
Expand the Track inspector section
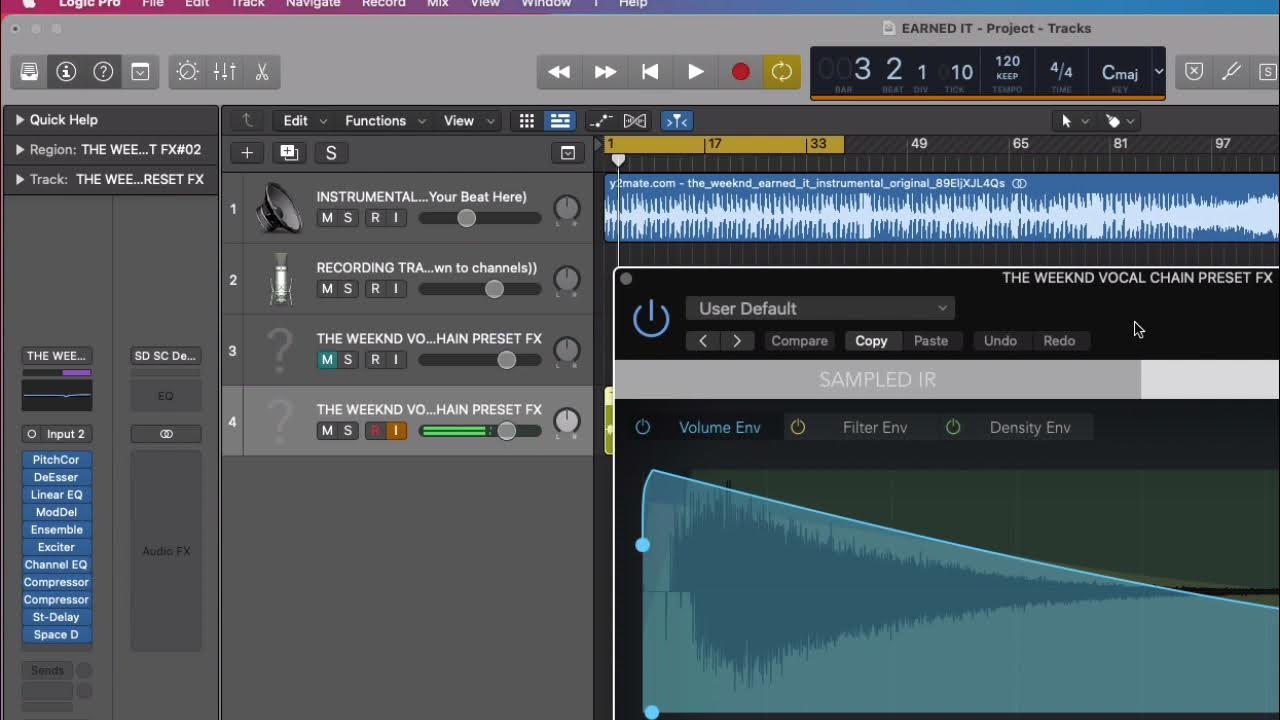pos(19,180)
